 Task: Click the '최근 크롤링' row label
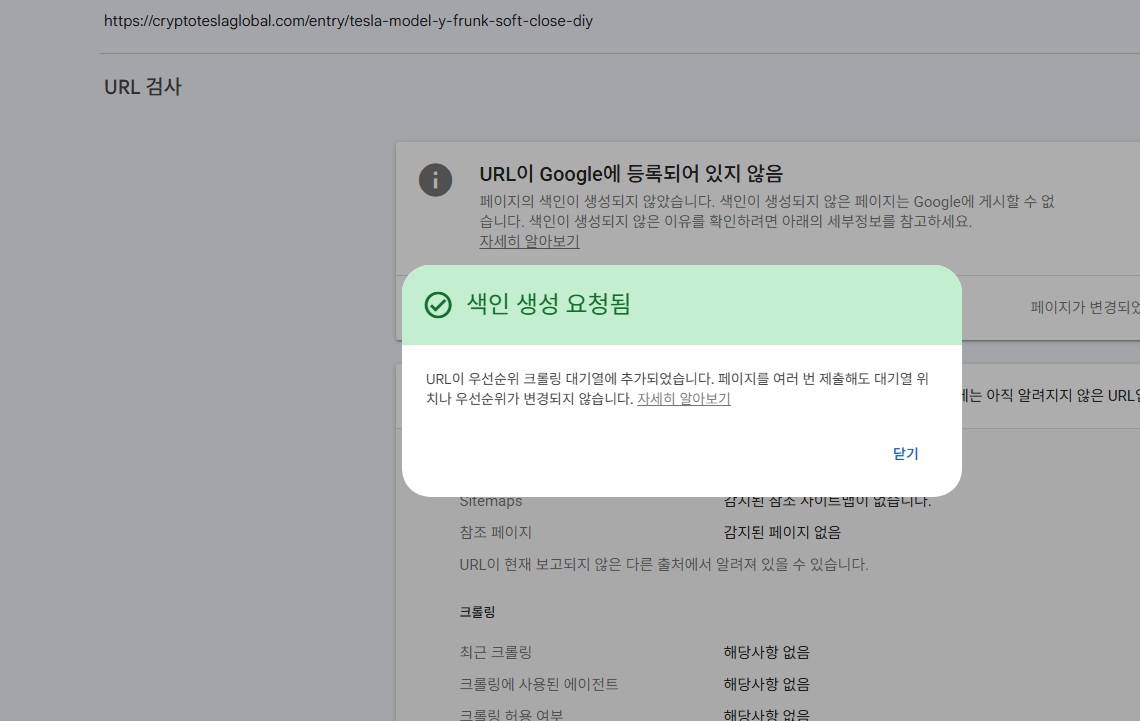pyautogui.click(x=495, y=652)
